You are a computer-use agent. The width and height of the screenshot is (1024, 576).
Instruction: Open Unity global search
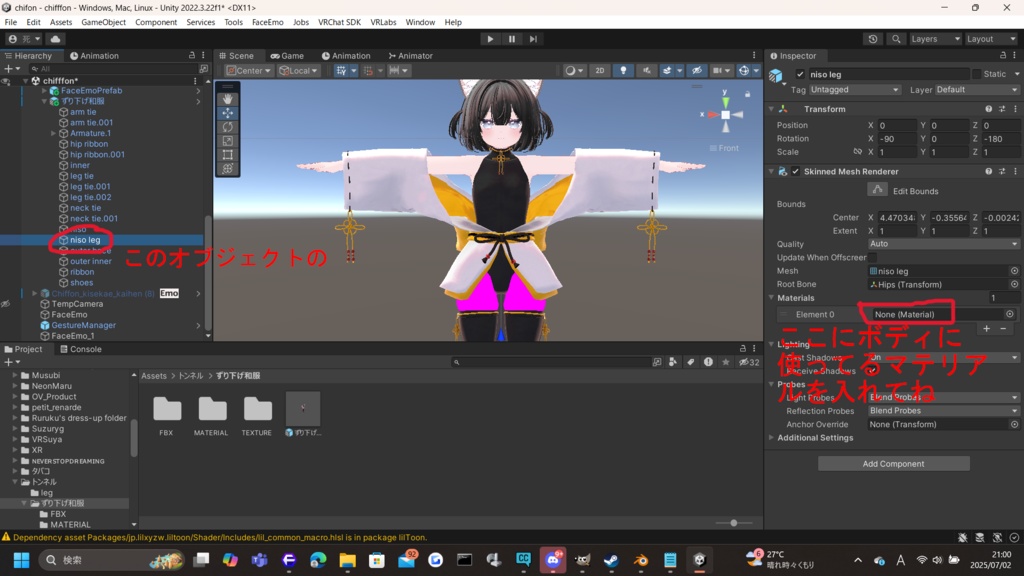(x=896, y=39)
